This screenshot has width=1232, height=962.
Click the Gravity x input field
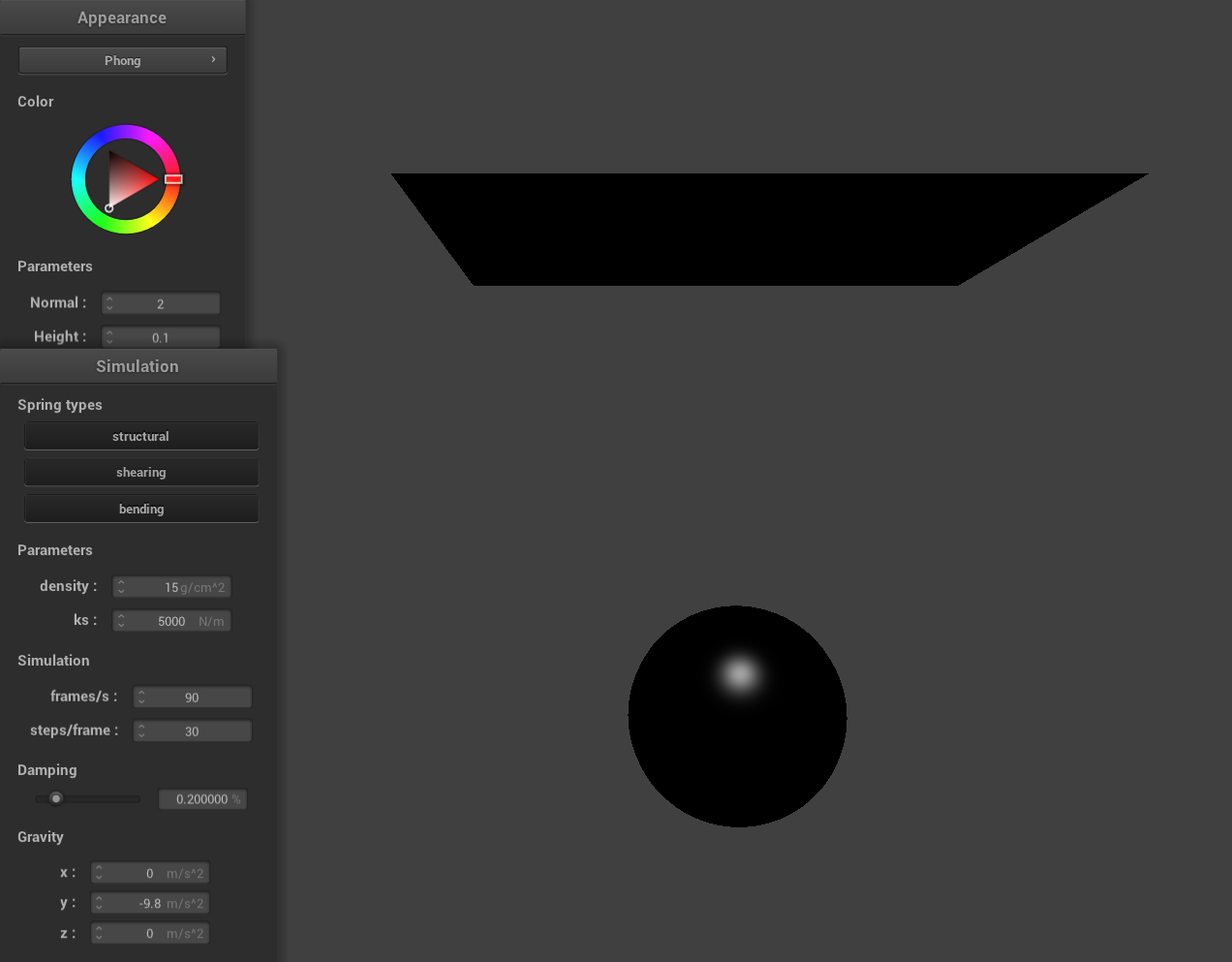pos(150,873)
